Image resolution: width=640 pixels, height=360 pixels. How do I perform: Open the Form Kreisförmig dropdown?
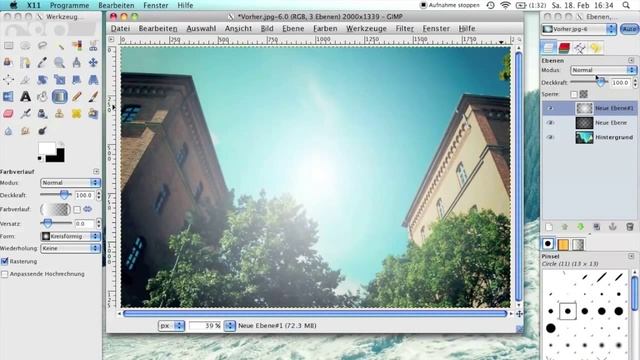point(70,236)
